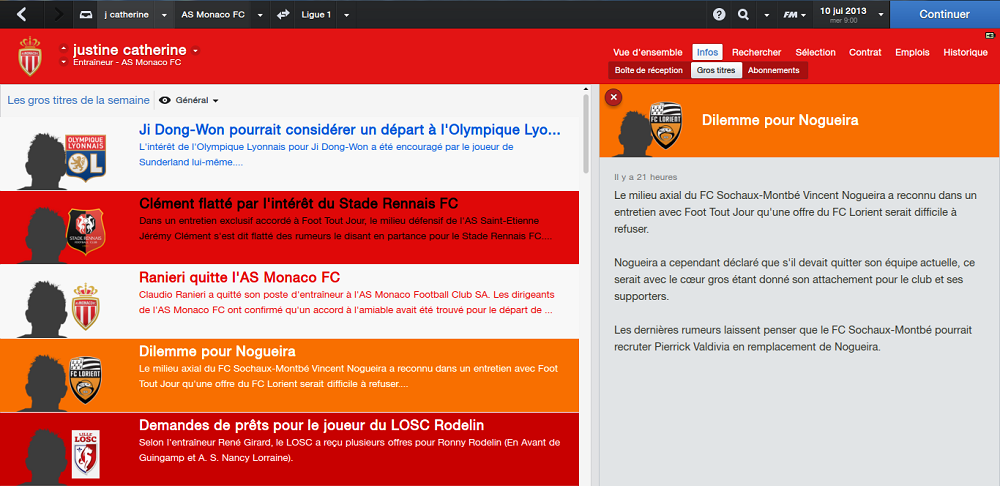Open the inbox tray icon beside j catherine
Image resolution: width=1000 pixels, height=486 pixels.
(x=86, y=15)
